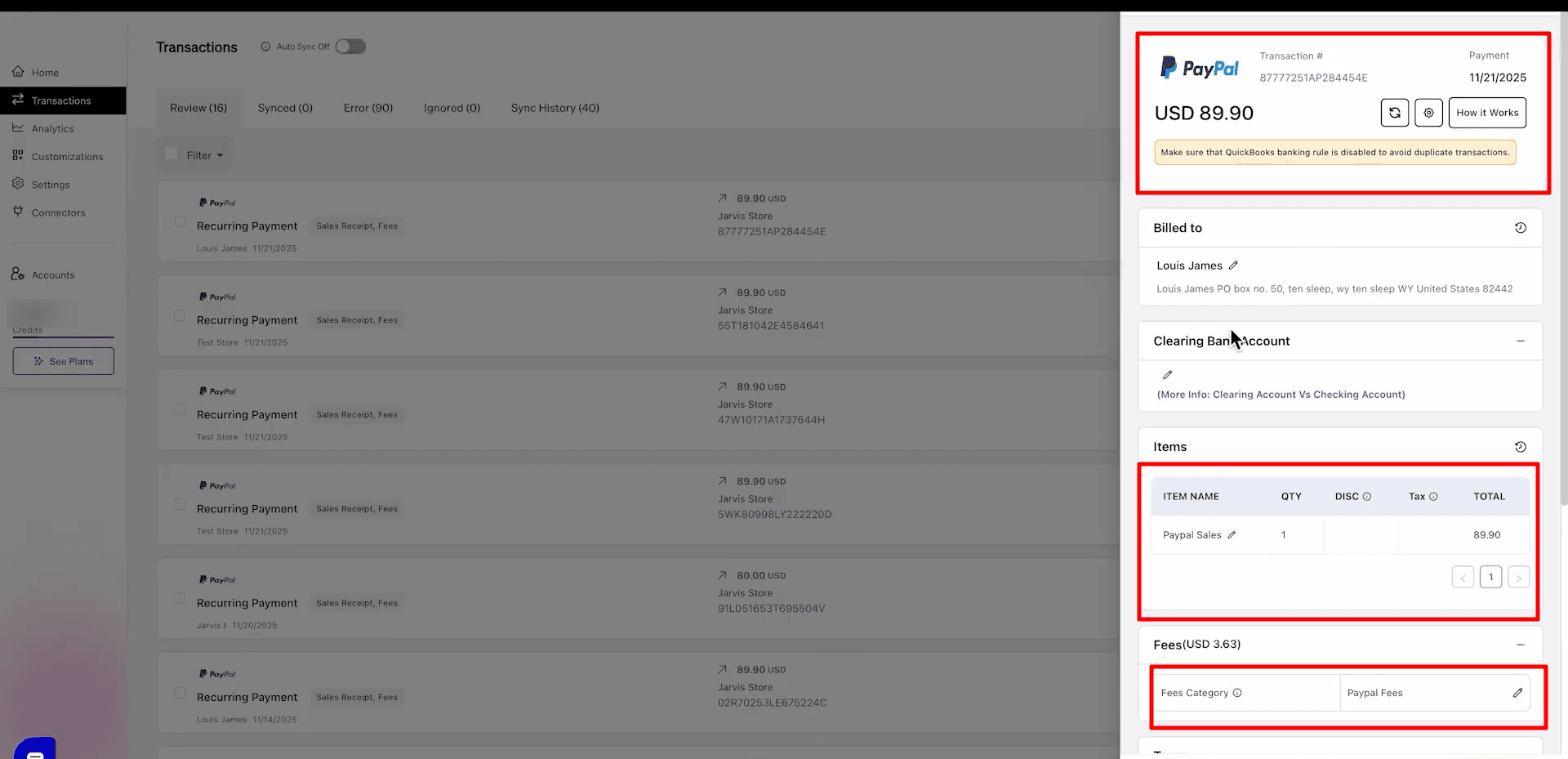Screen dimensions: 1568x759
Task: Edit Paypal Fees category with pencil icon
Action: click(1517, 693)
